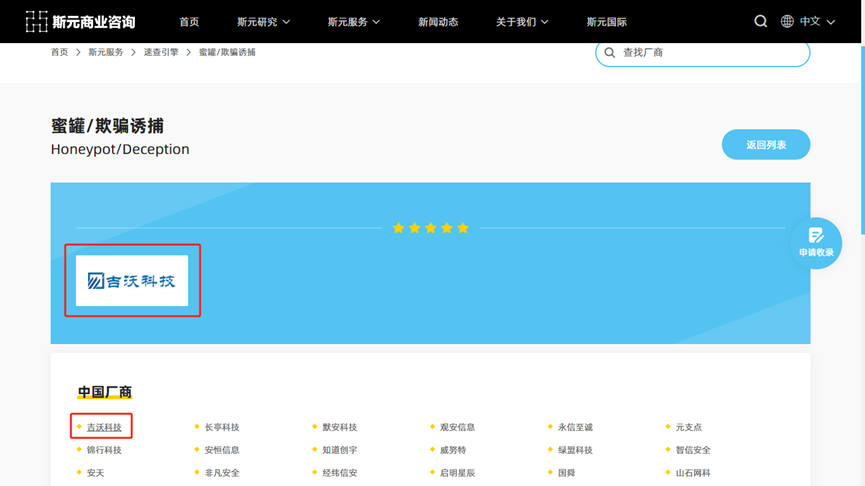Viewport: 865px width, 486px height.
Task: Open the search magnifier icon in the header
Action: pyautogui.click(x=761, y=22)
